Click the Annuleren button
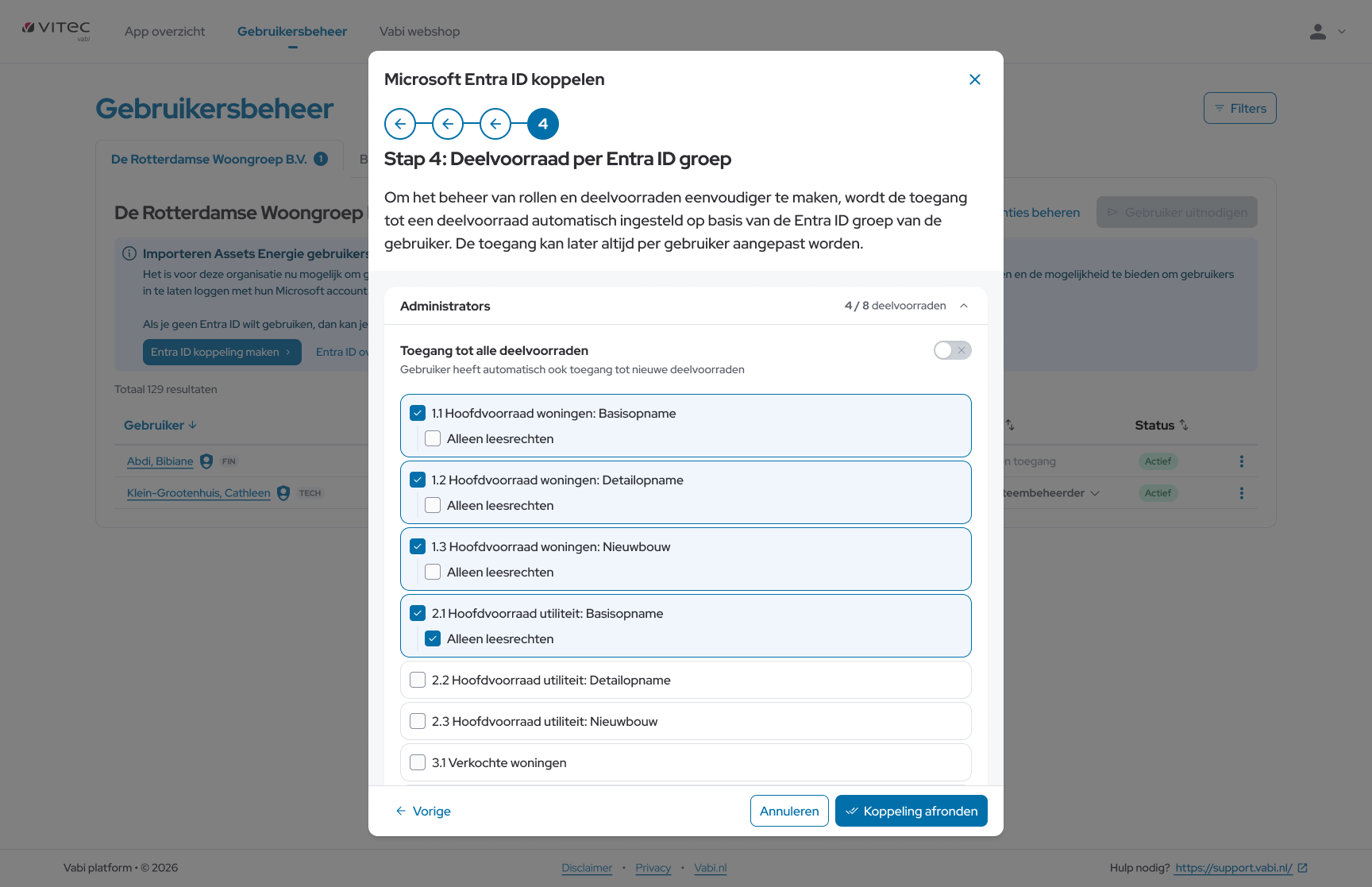Screen dimensions: 1372x887 tap(789, 811)
